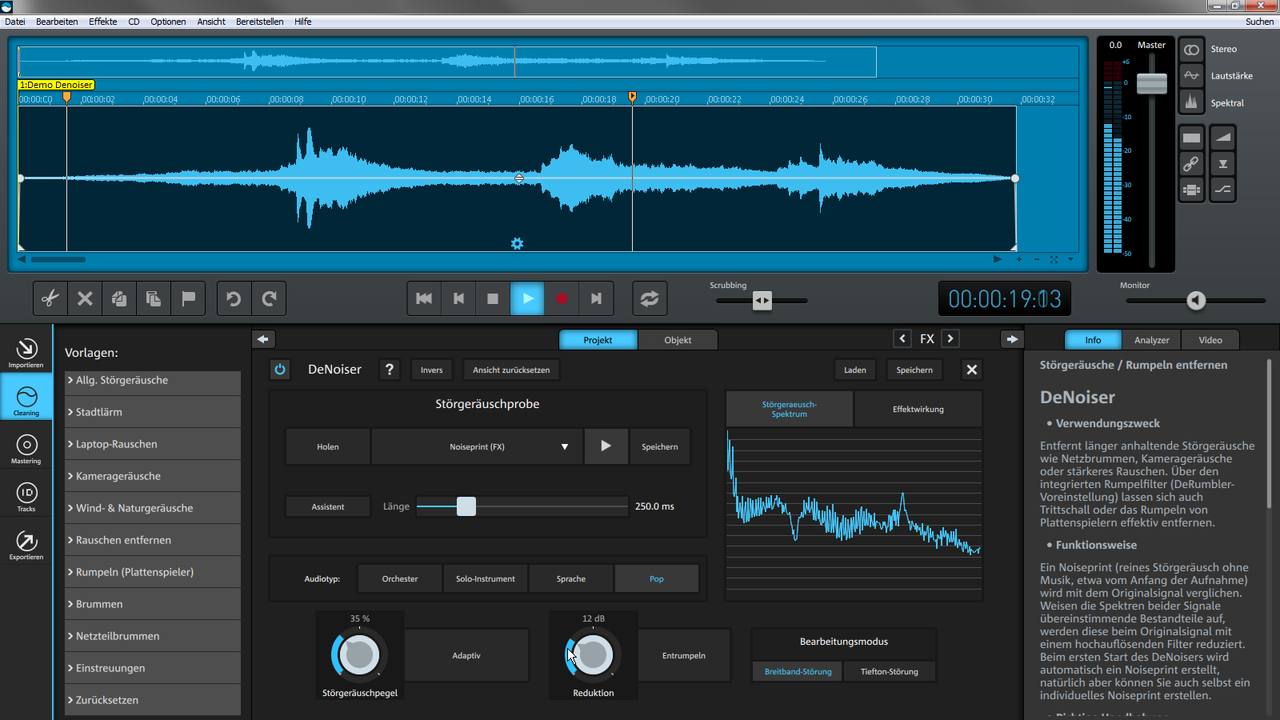Play the noise sample preview
The image size is (1280, 720).
point(605,446)
